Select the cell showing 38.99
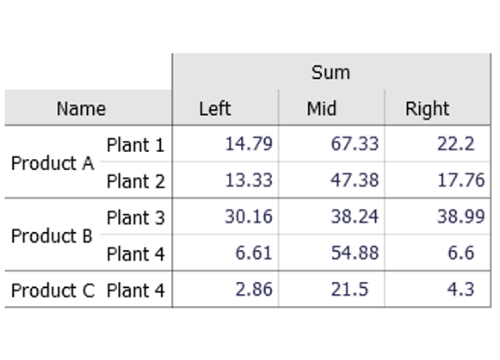500x360 pixels. 437,217
